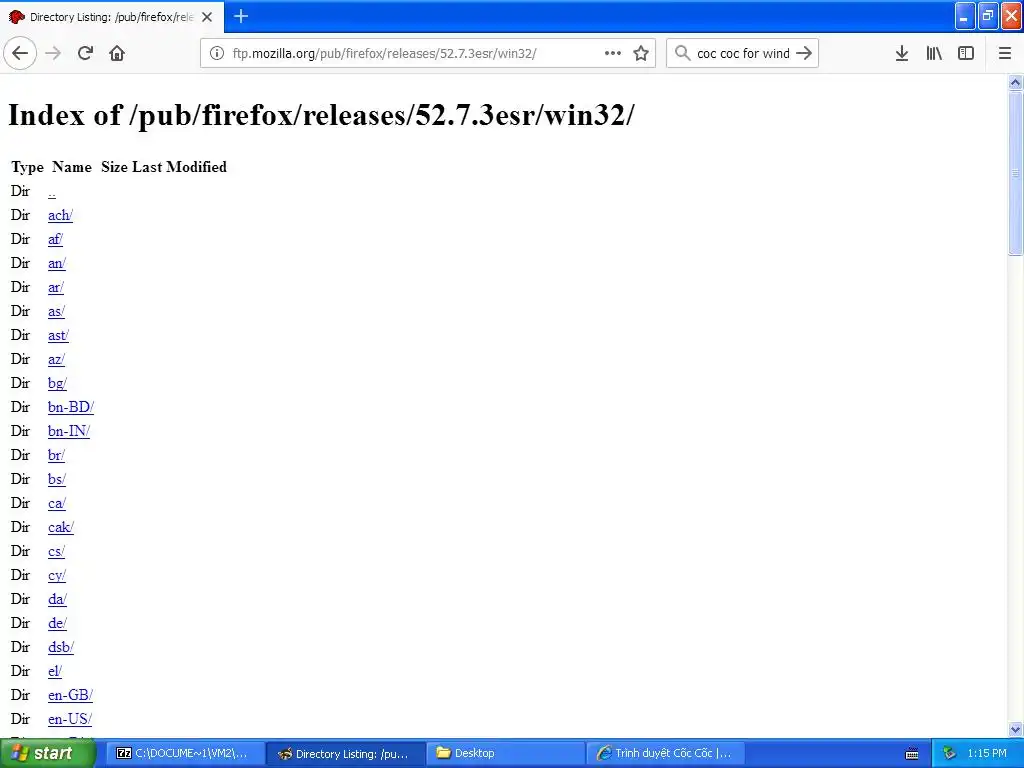
Task: Open the br/ directory
Action: point(56,456)
